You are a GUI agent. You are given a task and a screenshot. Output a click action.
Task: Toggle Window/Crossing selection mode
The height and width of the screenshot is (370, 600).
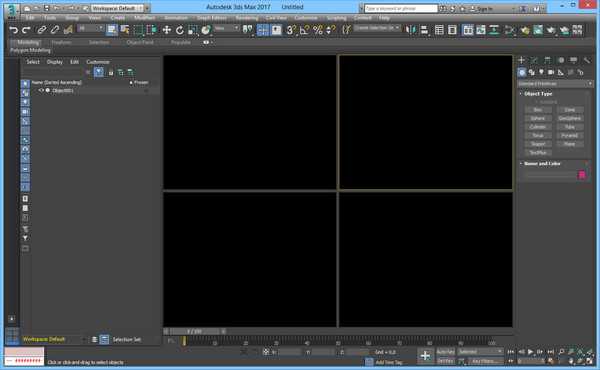[x=151, y=30]
